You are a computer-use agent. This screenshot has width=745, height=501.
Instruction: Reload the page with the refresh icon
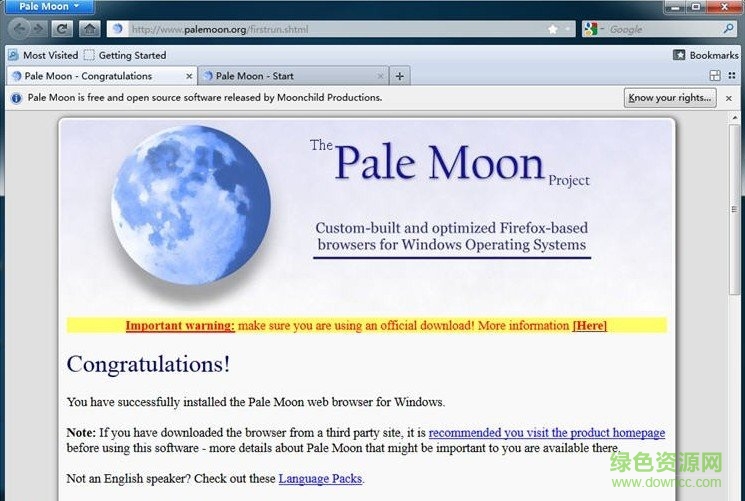pyautogui.click(x=62, y=29)
